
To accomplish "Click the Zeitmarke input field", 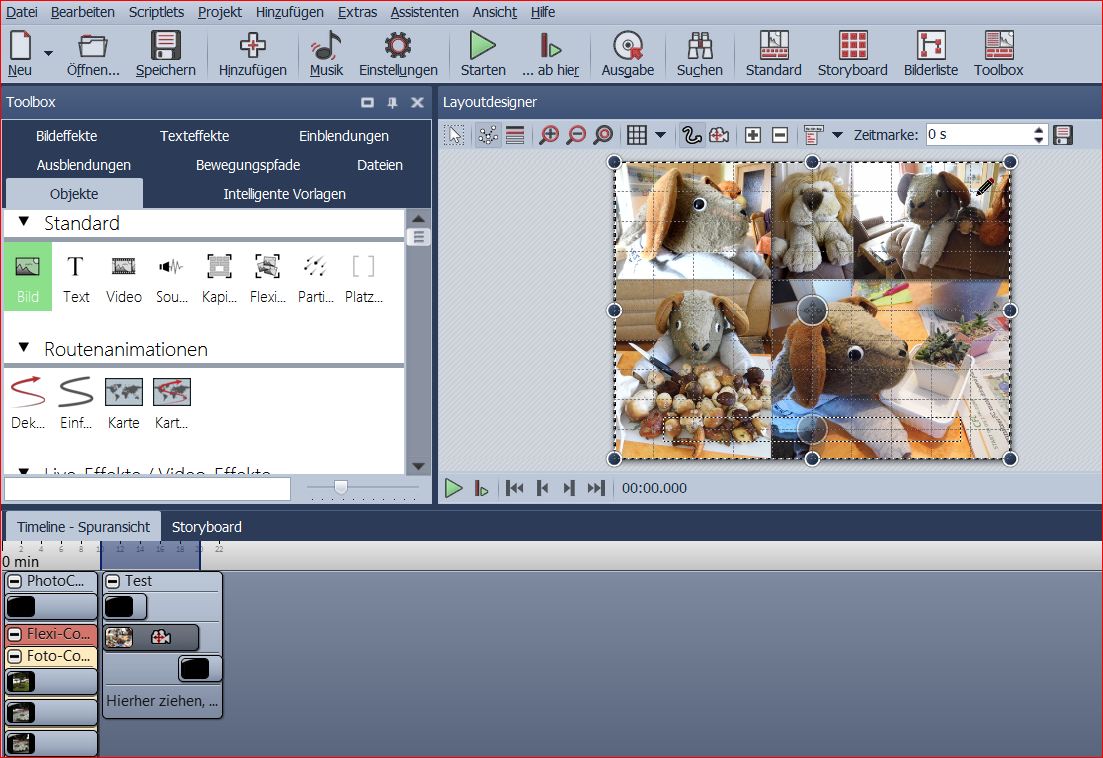I will pos(978,134).
